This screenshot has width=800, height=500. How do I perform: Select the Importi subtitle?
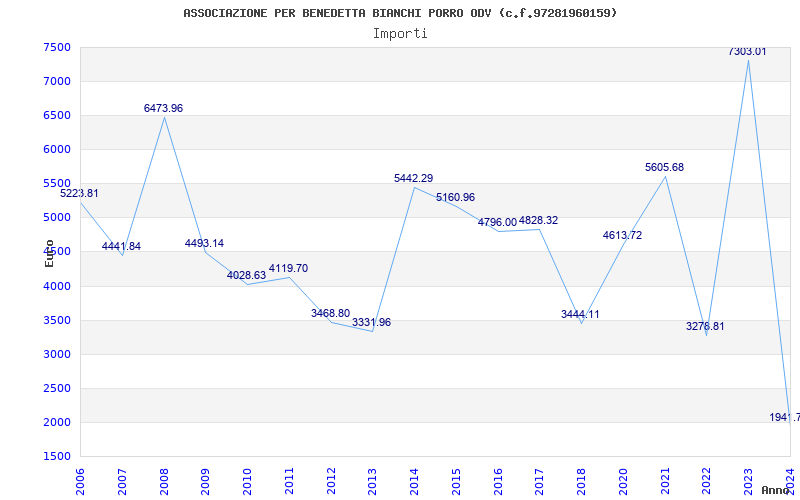pyautogui.click(x=400, y=34)
